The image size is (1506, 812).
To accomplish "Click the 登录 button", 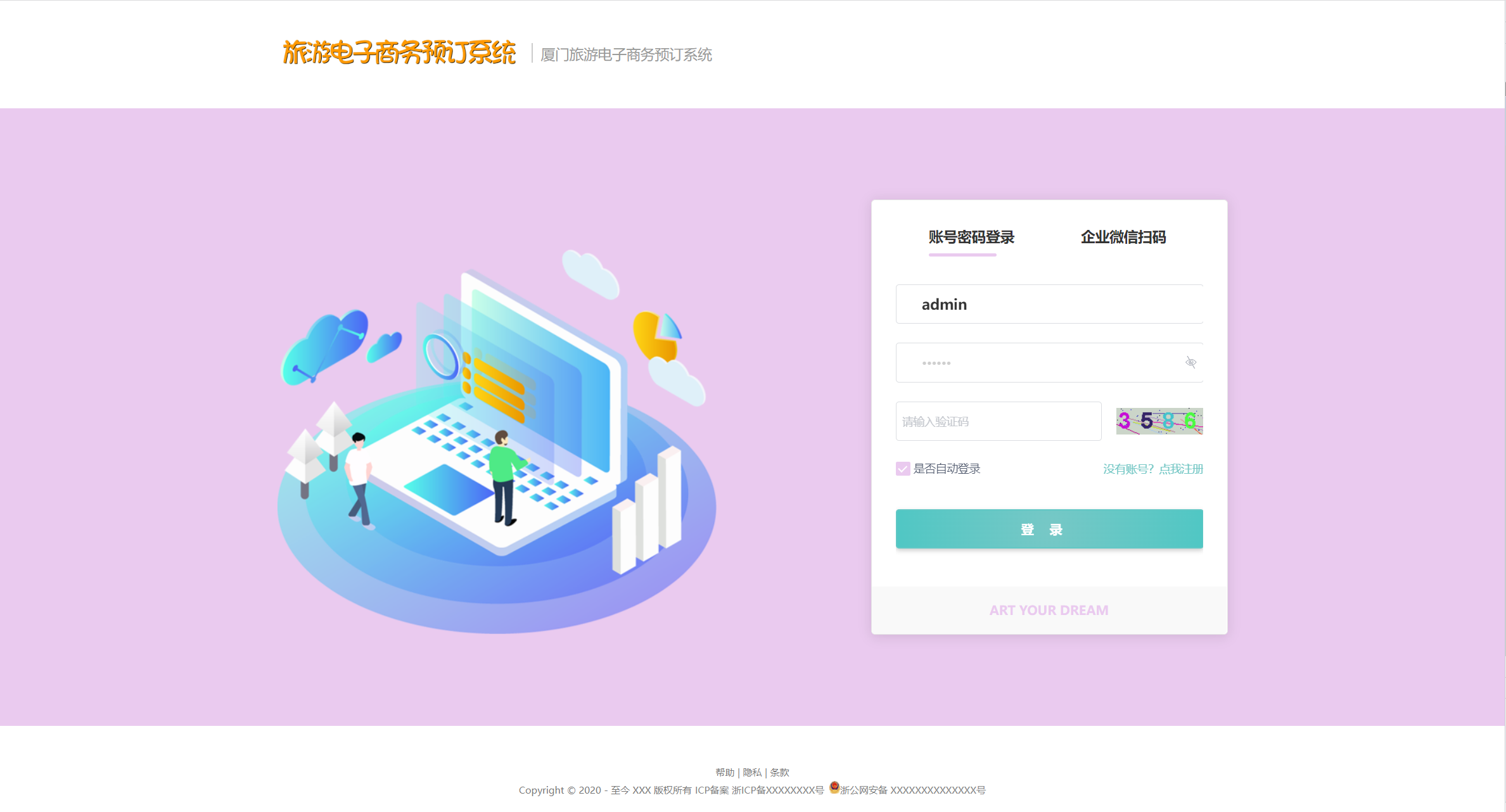I will (1049, 529).
